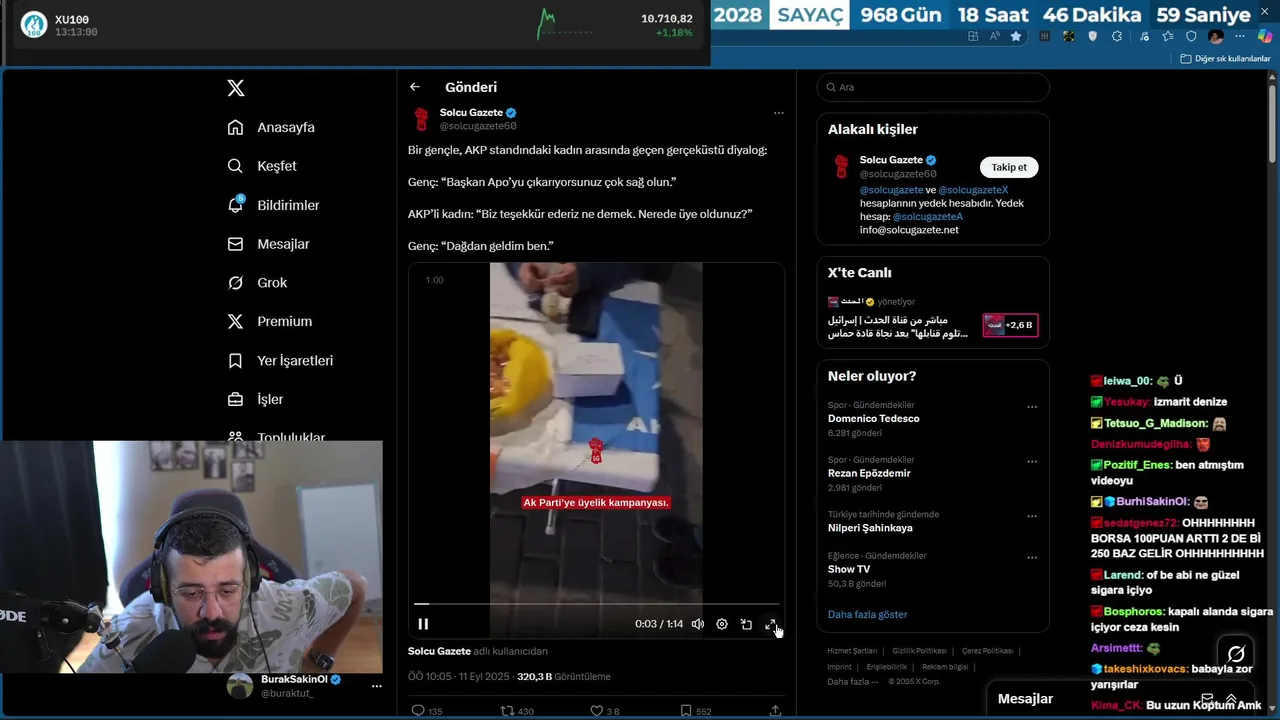The height and width of the screenshot is (720, 1280).
Task: Click the BurakSakinOl profile avatar
Action: pyautogui.click(x=240, y=685)
